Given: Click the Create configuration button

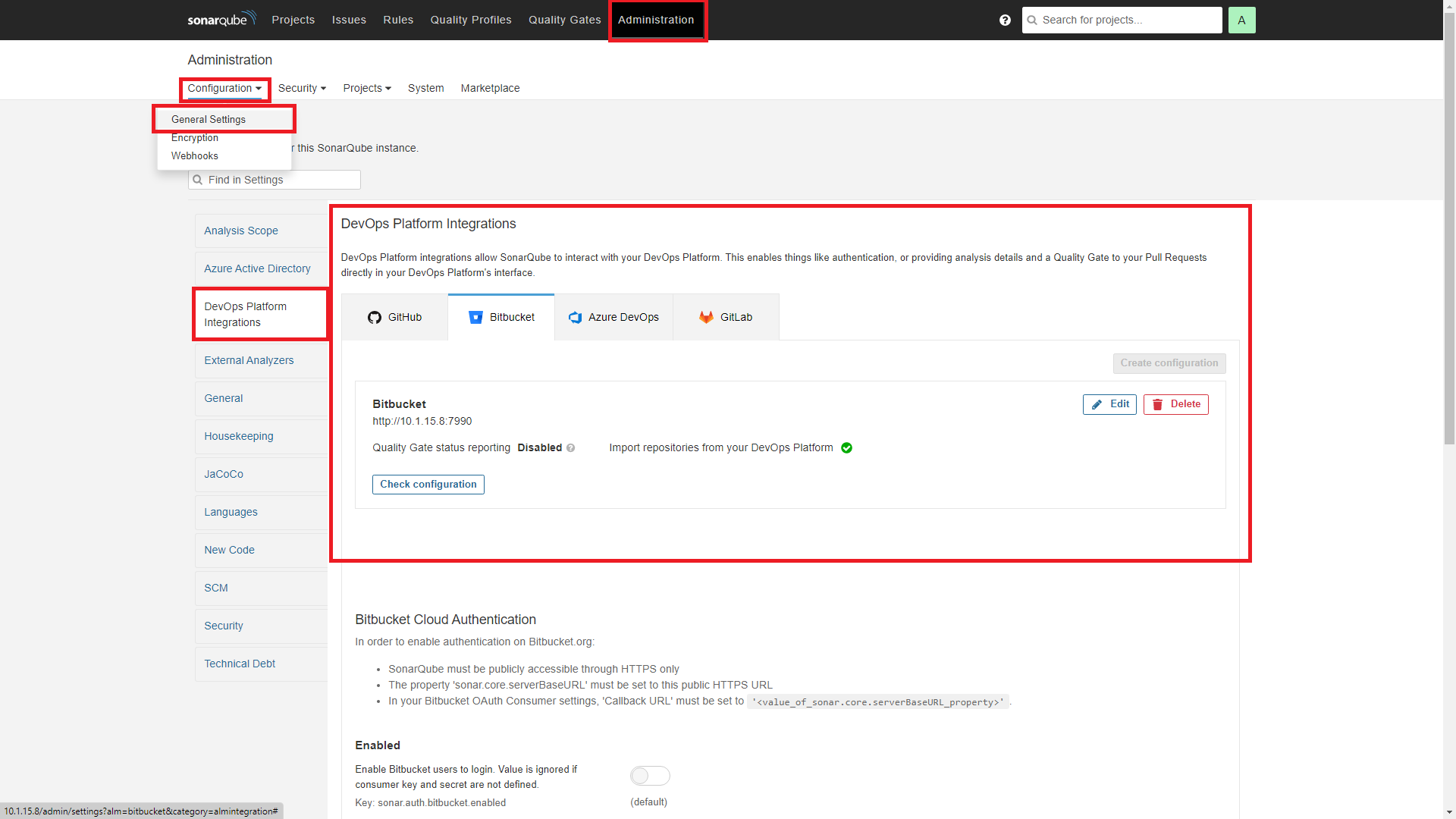Looking at the screenshot, I should point(1169,363).
